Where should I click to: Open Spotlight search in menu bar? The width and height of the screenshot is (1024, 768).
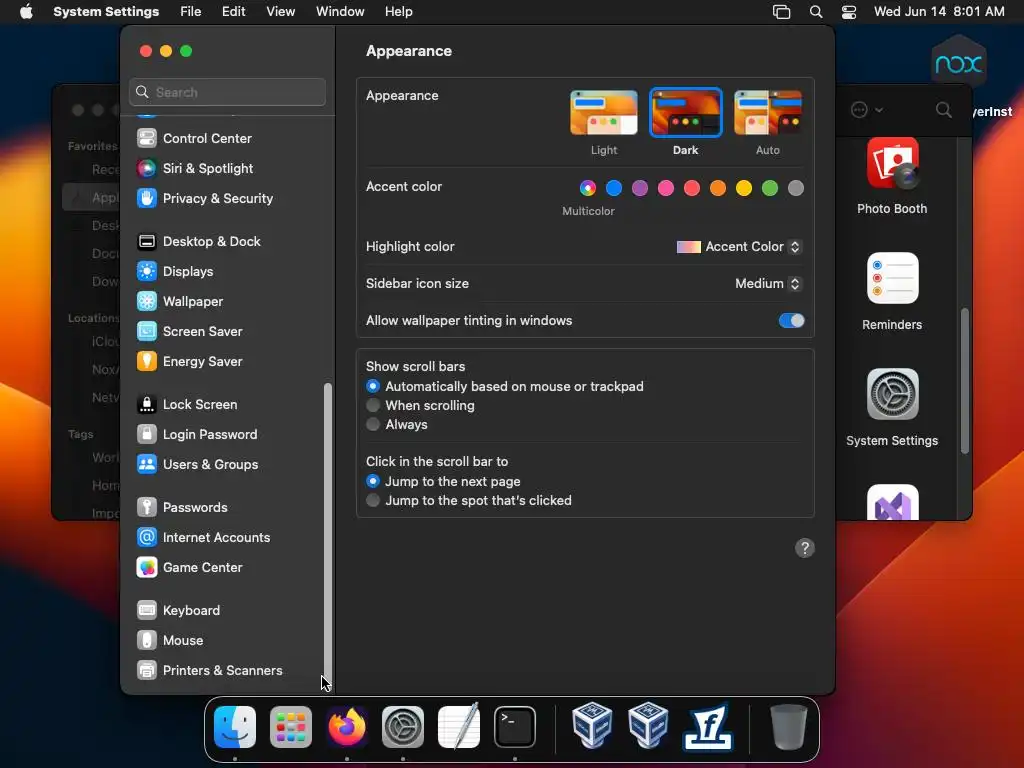(x=816, y=12)
